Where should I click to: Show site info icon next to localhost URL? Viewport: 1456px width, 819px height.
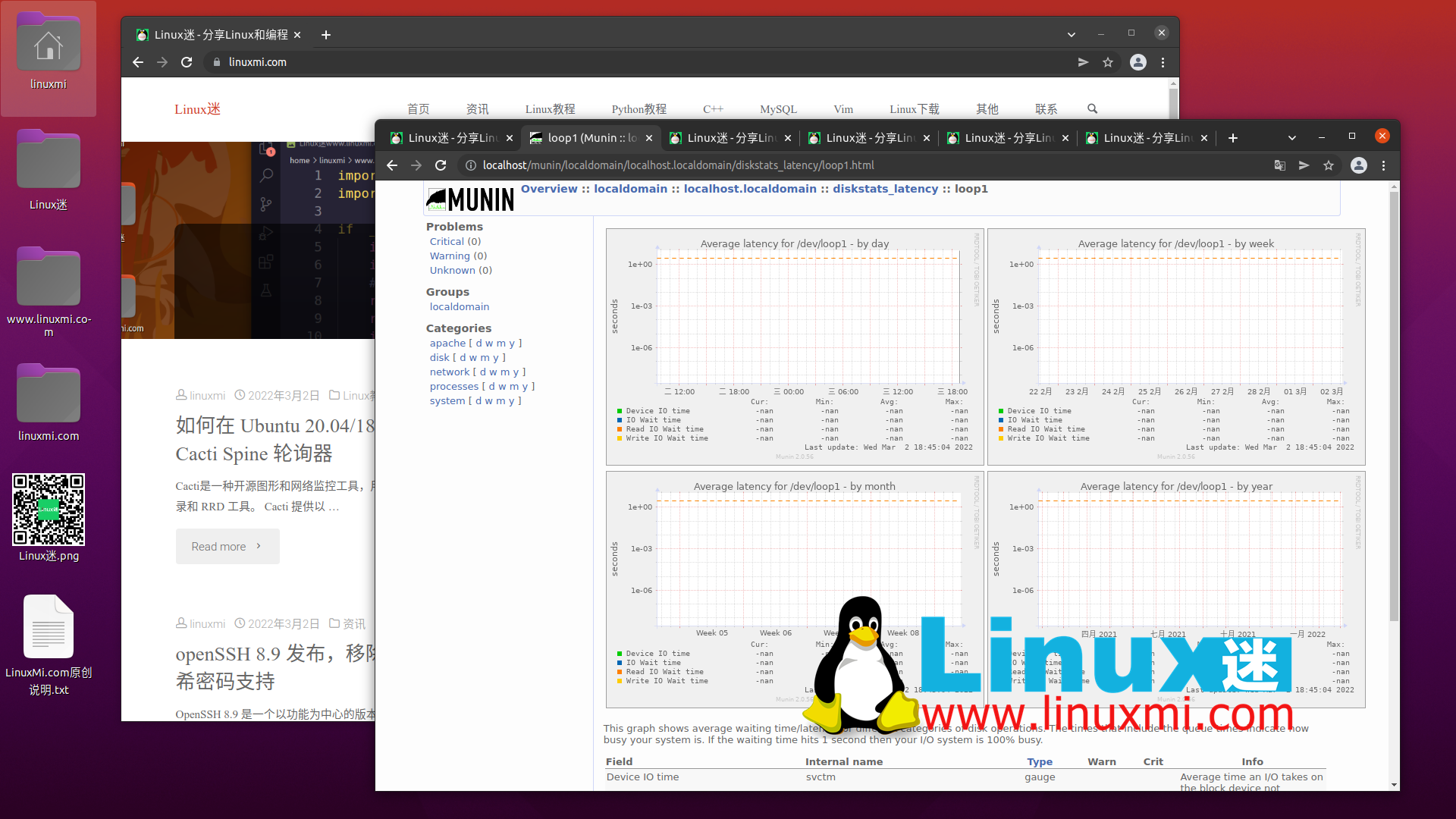click(470, 165)
